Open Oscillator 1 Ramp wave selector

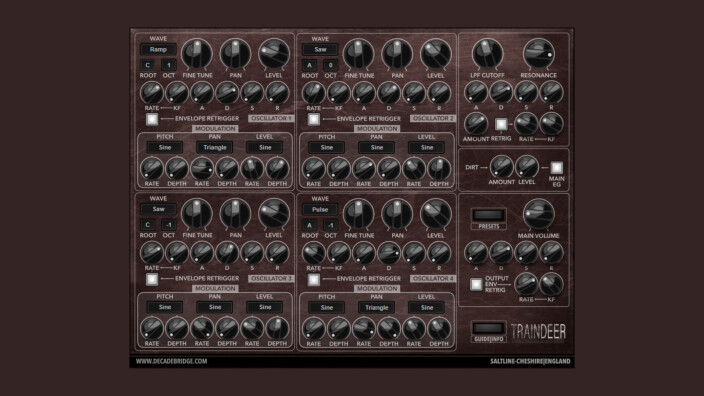click(158, 49)
